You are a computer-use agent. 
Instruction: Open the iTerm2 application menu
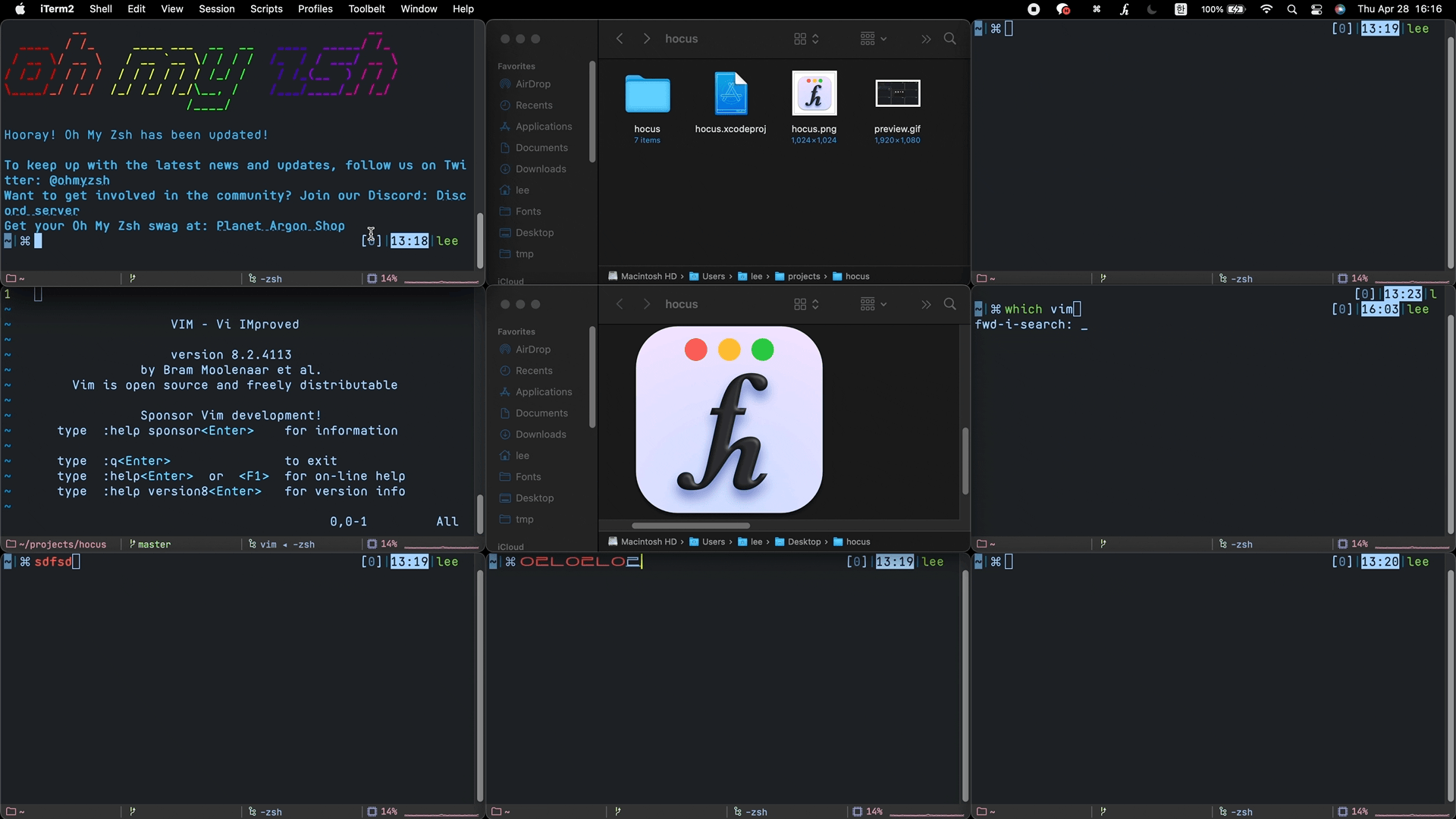point(57,9)
